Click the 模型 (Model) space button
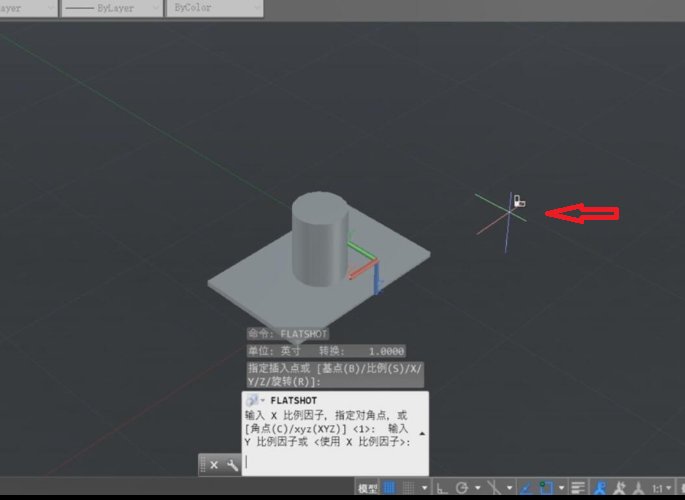 point(367,489)
